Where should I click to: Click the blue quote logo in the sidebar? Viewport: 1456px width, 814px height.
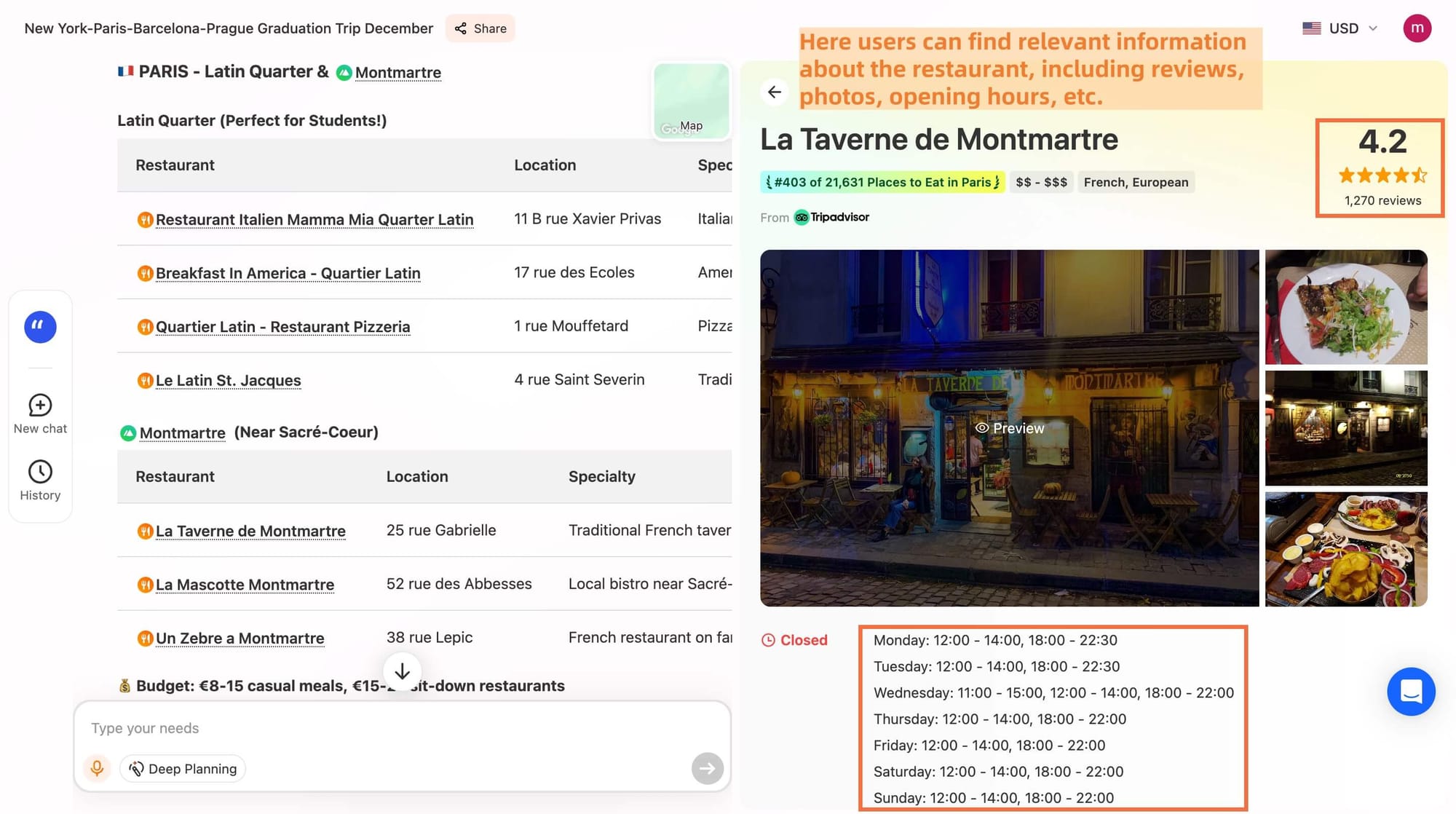(x=39, y=327)
